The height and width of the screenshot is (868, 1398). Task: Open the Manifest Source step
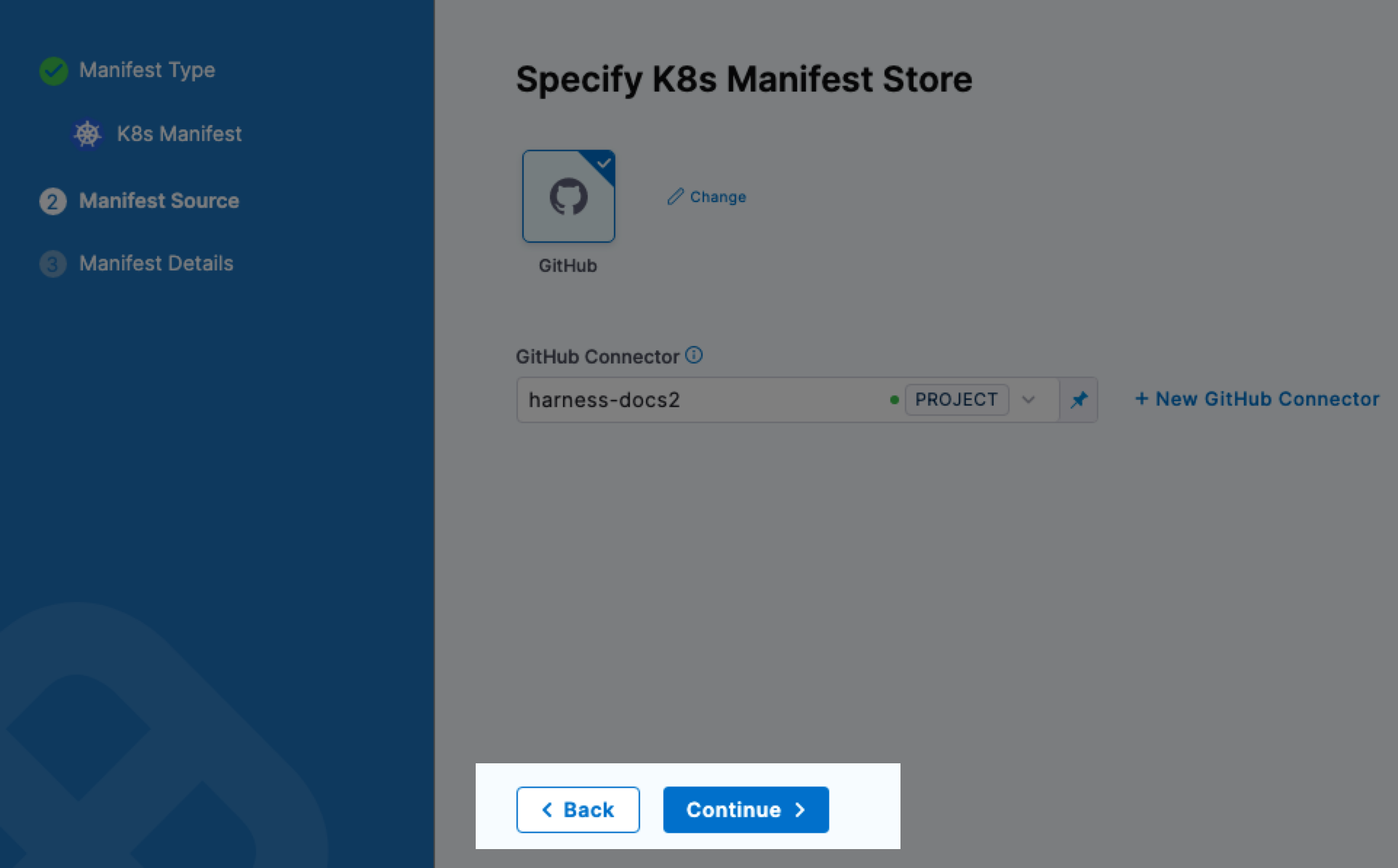[x=159, y=201]
